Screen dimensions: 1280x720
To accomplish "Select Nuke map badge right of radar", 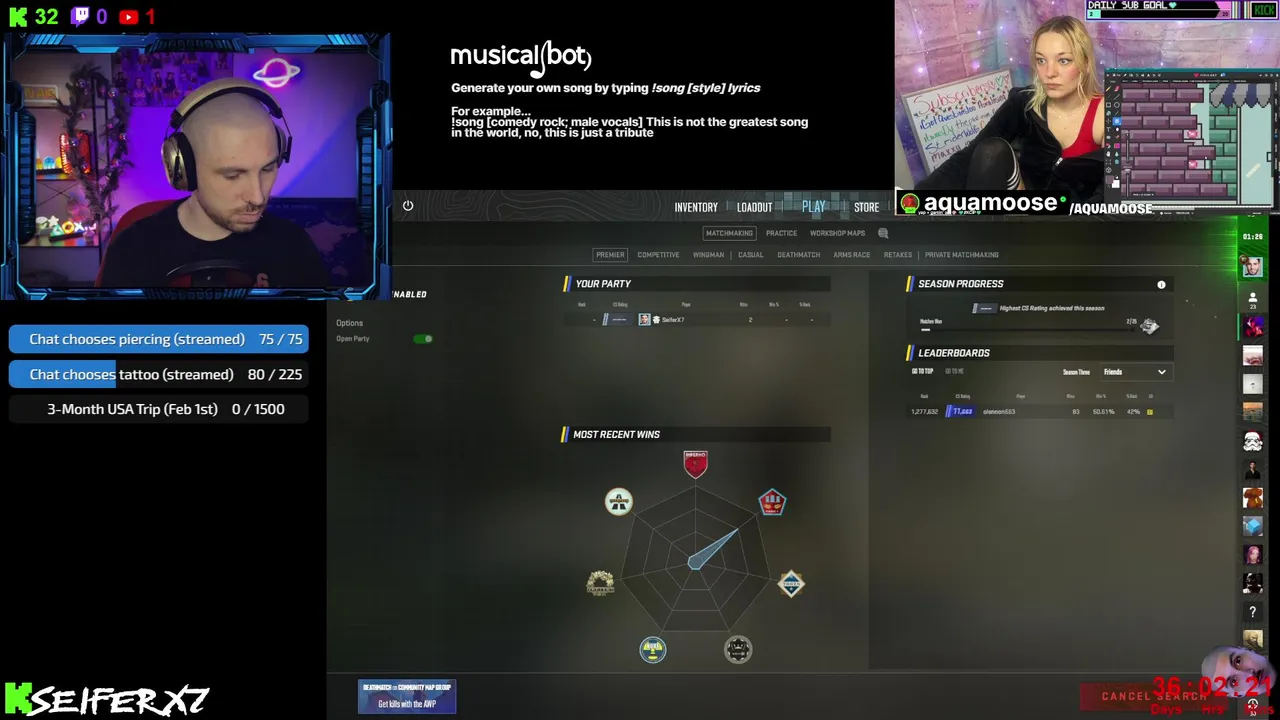I will (791, 583).
